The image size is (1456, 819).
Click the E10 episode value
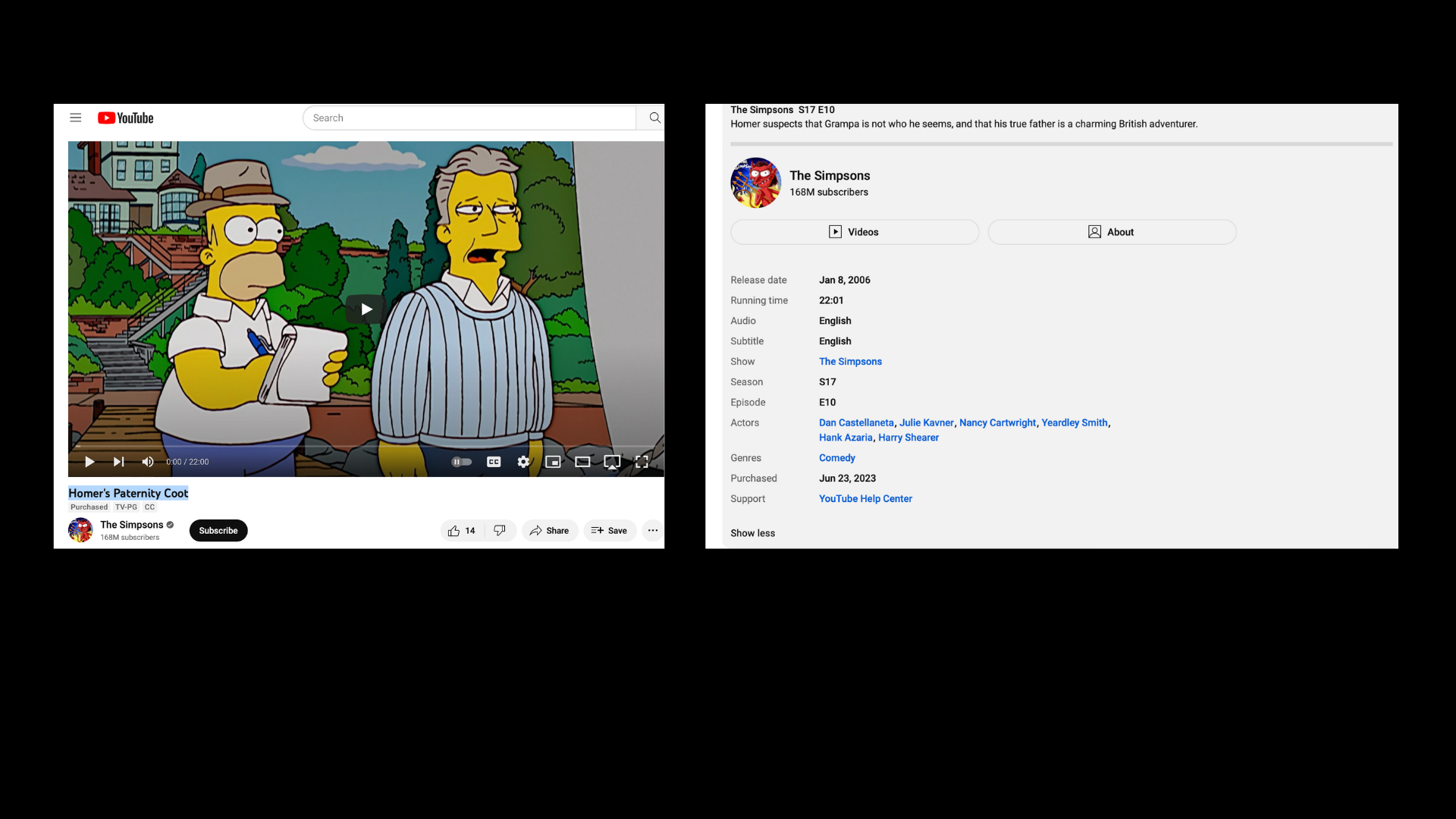tap(827, 403)
